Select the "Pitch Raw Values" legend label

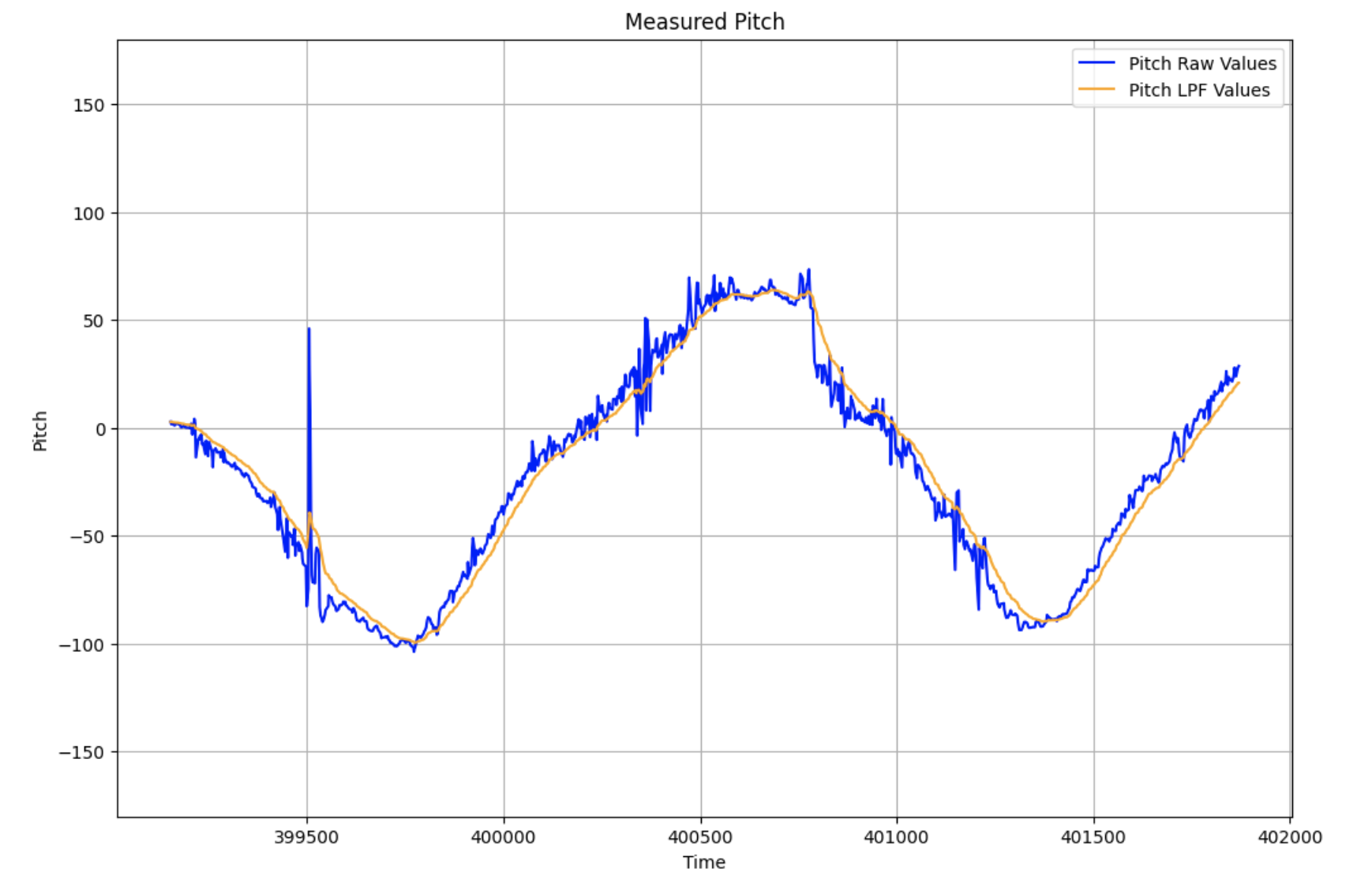coord(1201,64)
